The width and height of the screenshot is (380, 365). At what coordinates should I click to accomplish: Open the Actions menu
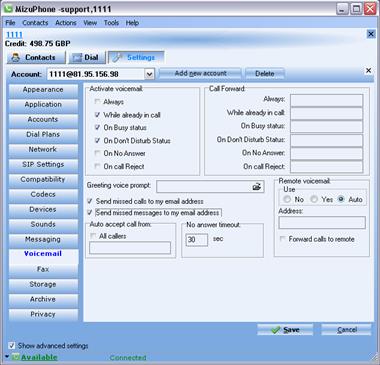pyautogui.click(x=66, y=23)
